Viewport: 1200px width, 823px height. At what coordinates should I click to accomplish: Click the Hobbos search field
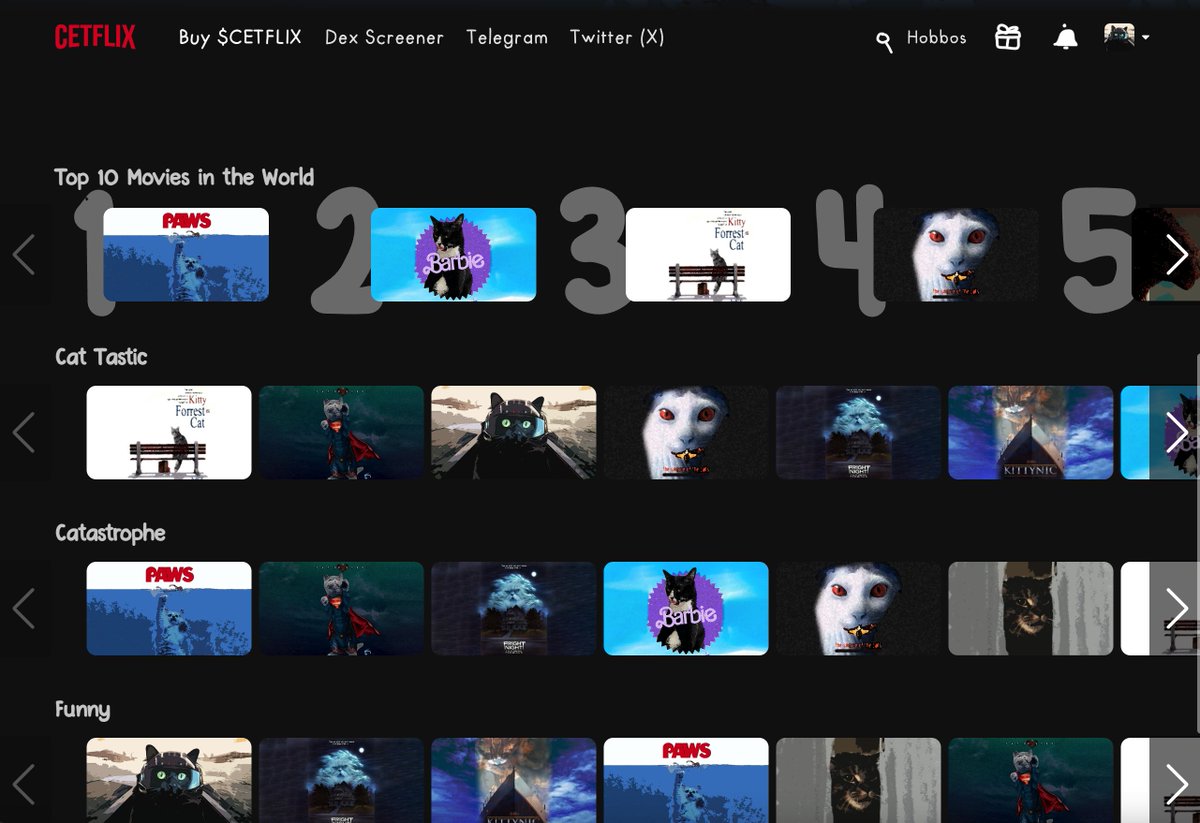937,38
